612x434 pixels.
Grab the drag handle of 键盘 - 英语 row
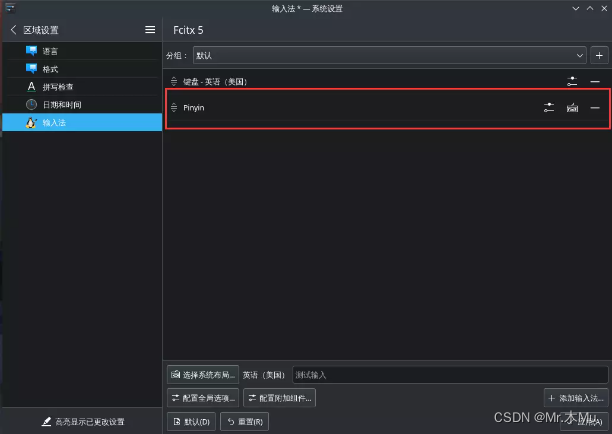pos(174,81)
